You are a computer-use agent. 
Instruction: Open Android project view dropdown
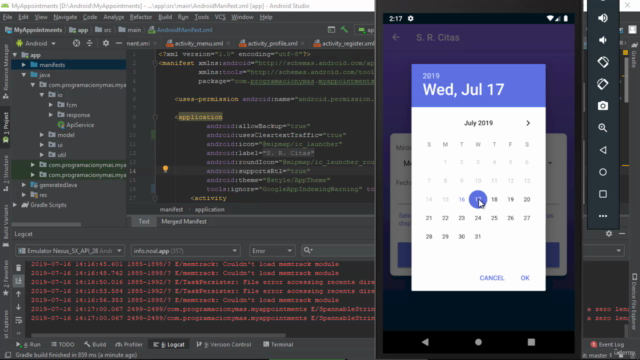pos(36,43)
